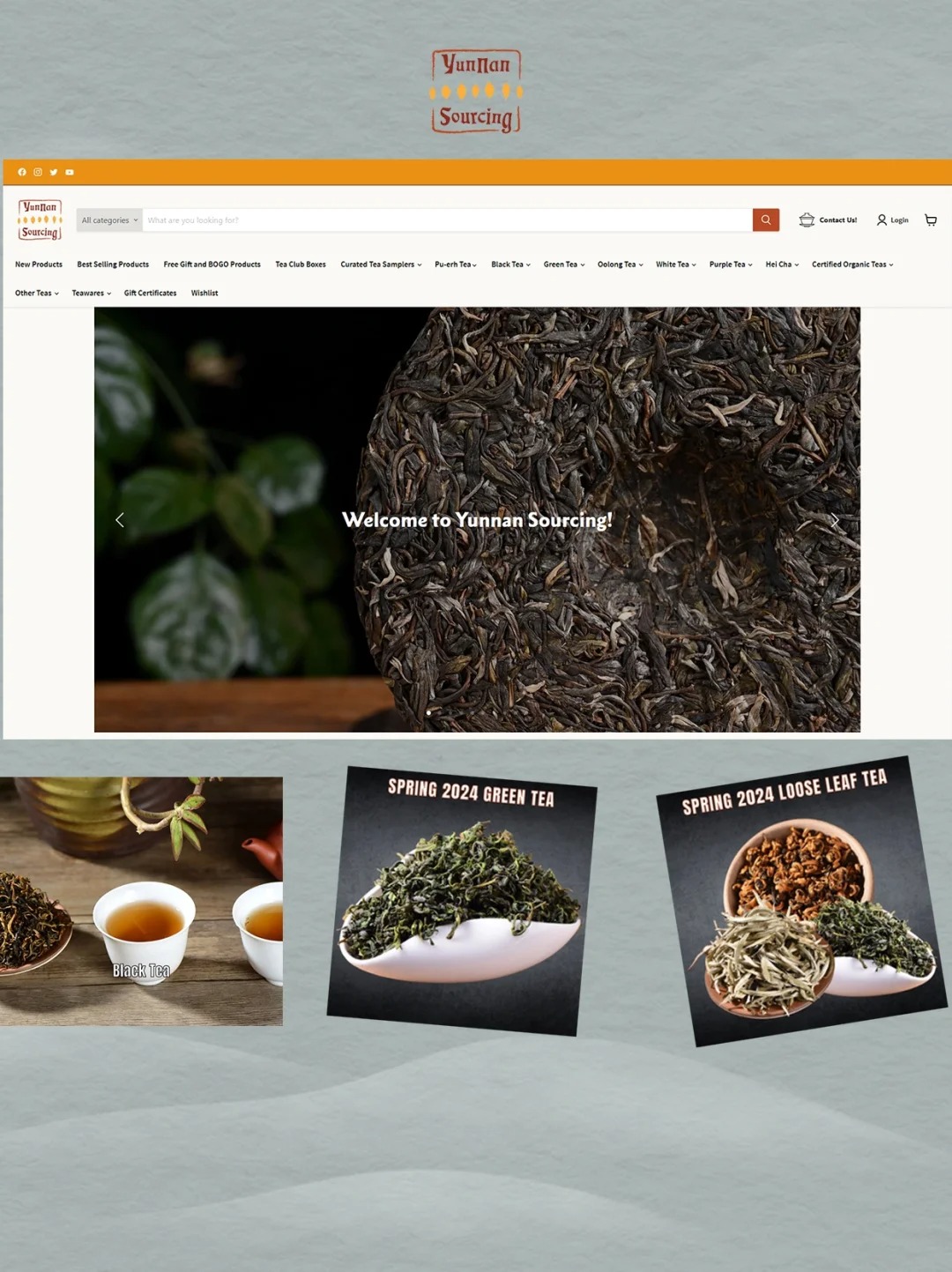Expand the Purple Tea menu
Image resolution: width=952 pixels, height=1272 pixels.
(x=731, y=264)
